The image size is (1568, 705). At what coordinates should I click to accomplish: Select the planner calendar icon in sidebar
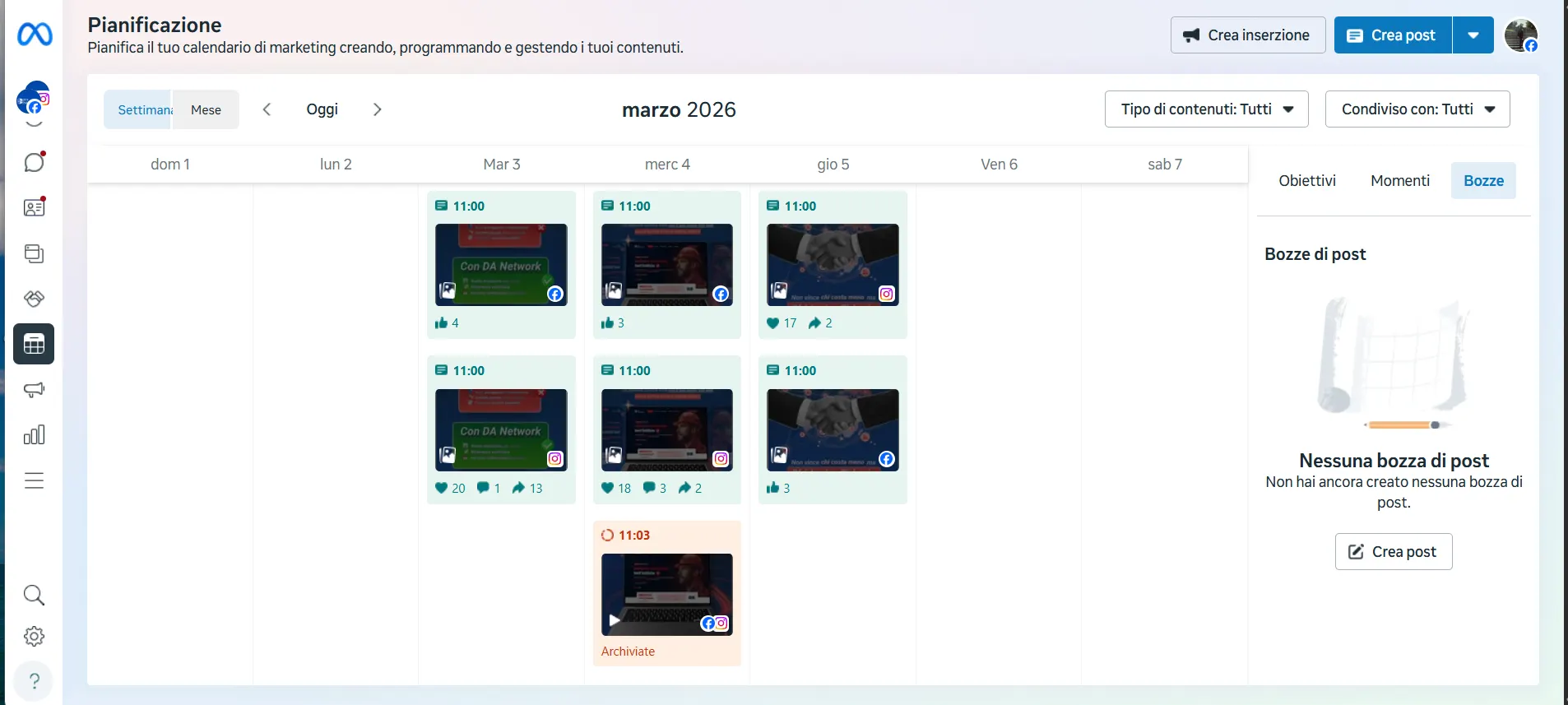pos(34,344)
